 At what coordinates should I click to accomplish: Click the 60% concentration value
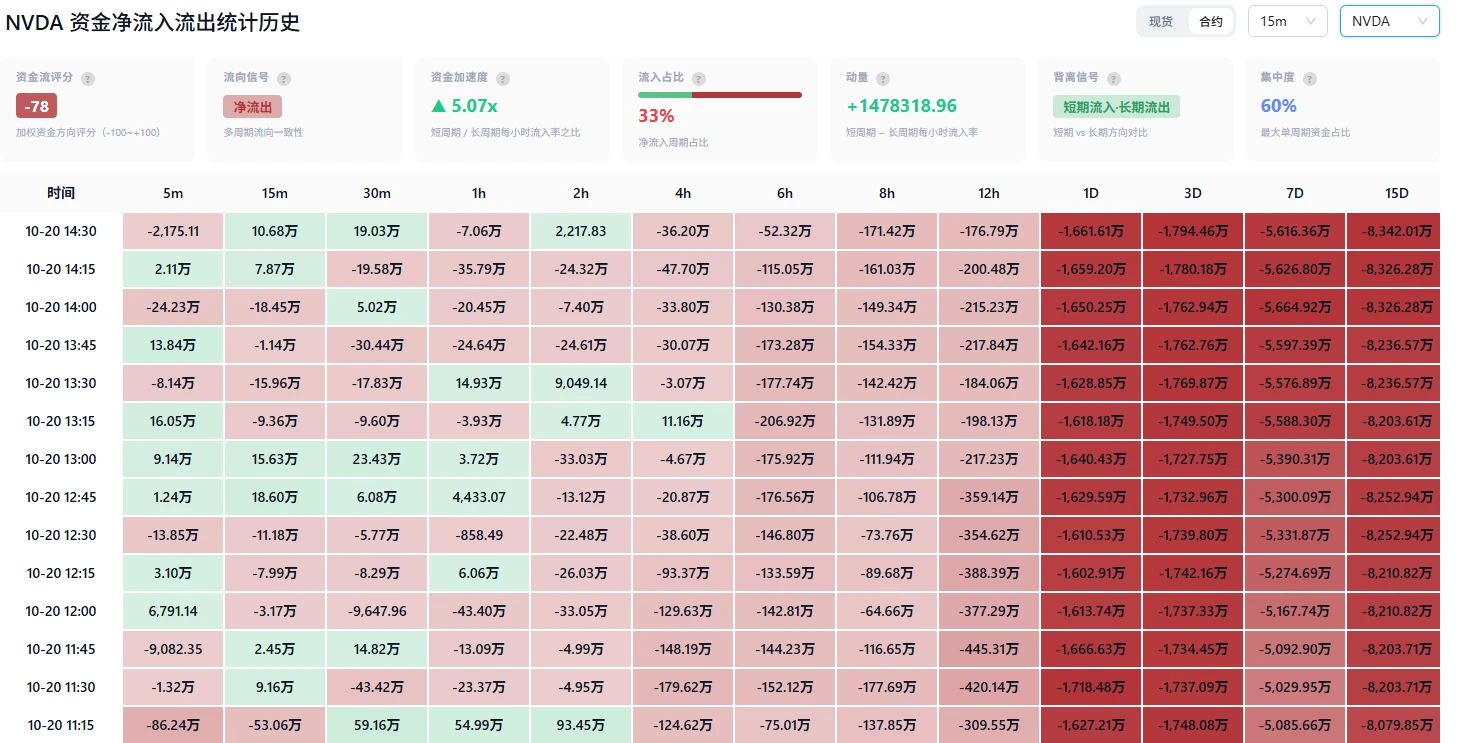pos(1279,106)
